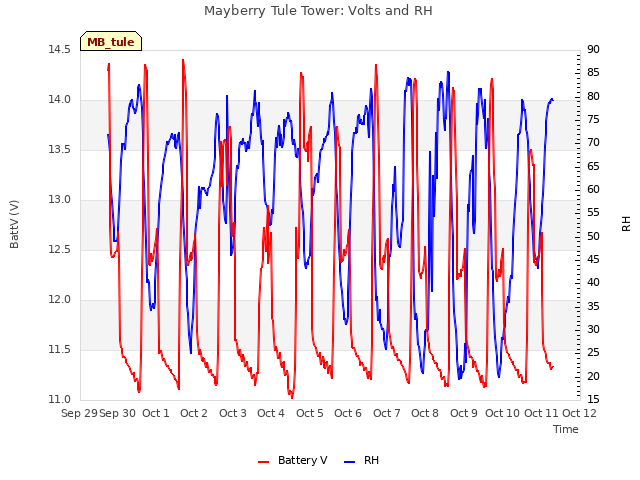Viewport: 640px width, 480px height.
Task: Click the 50 RH tick label
Action: click(593, 237)
